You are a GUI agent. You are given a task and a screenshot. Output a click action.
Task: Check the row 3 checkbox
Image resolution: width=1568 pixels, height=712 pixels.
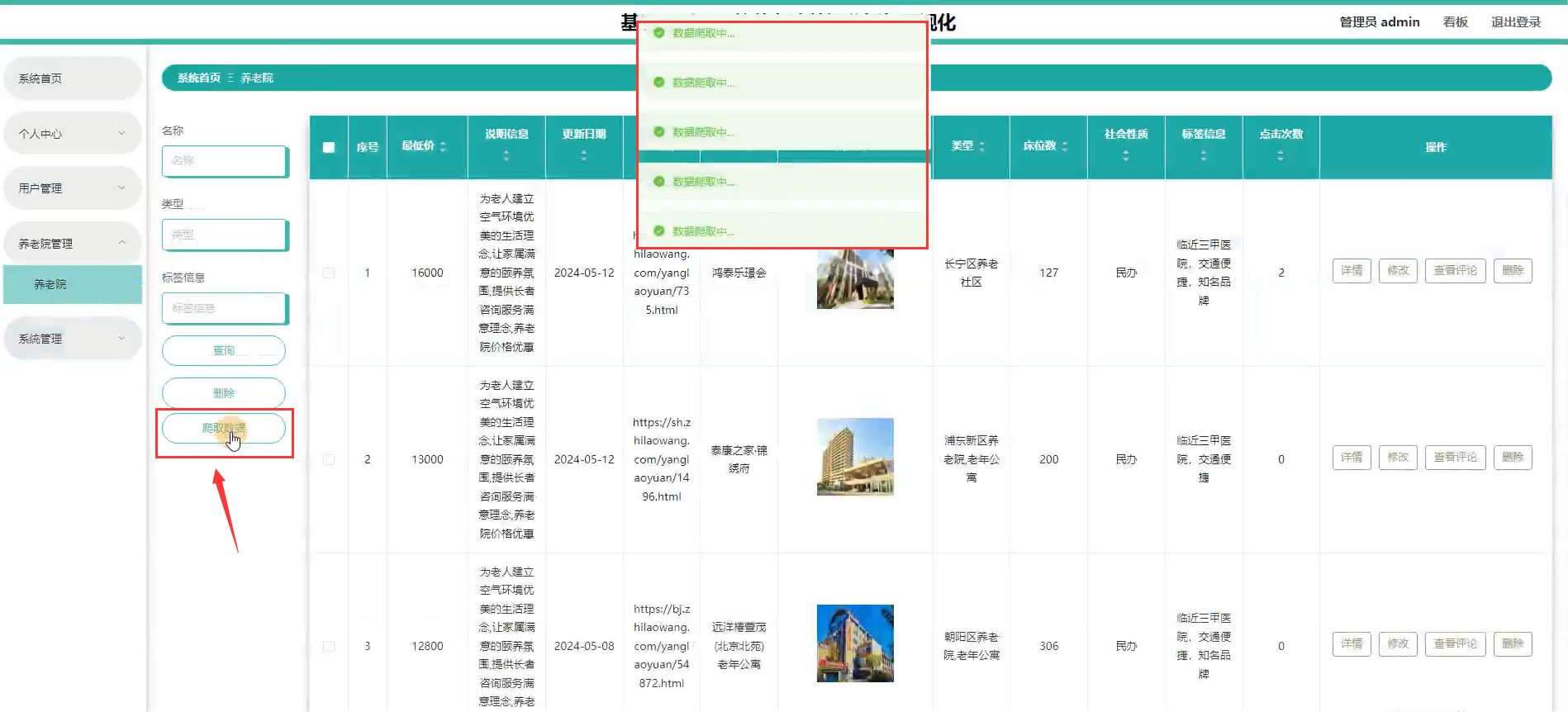click(329, 646)
